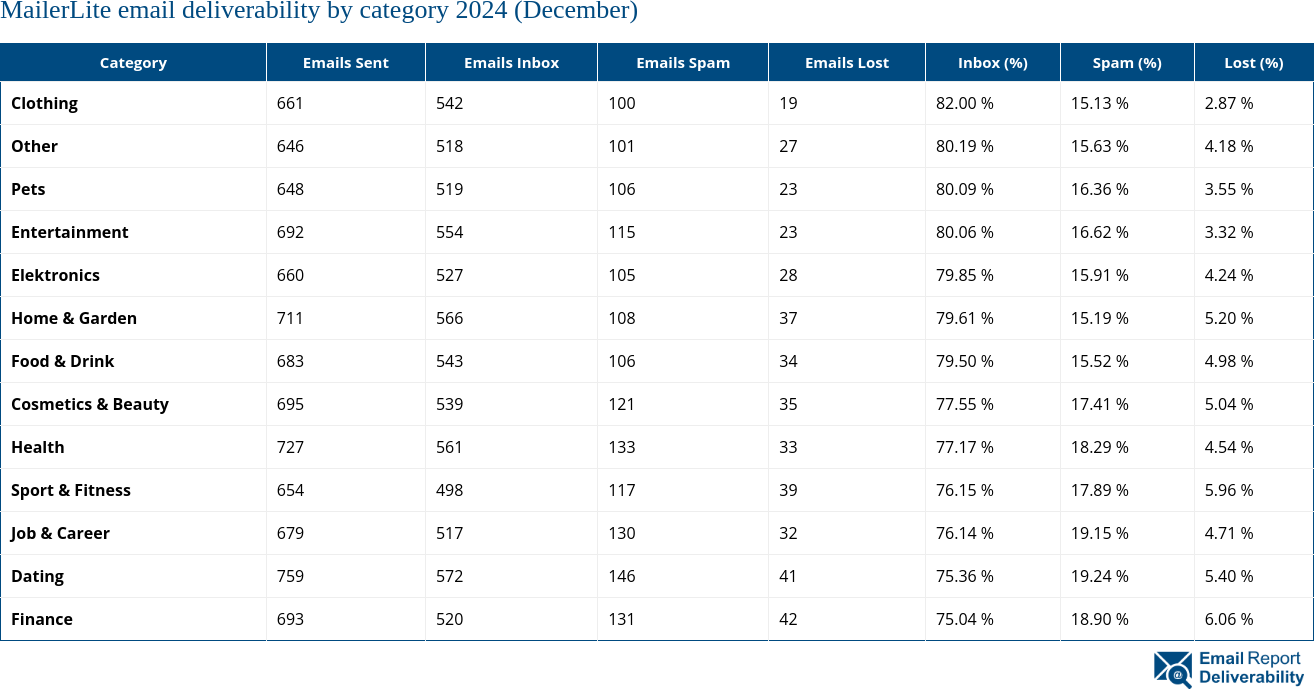1314x689 pixels.
Task: Click the 79.85 % inbox value for Elektronics
Action: (x=965, y=275)
